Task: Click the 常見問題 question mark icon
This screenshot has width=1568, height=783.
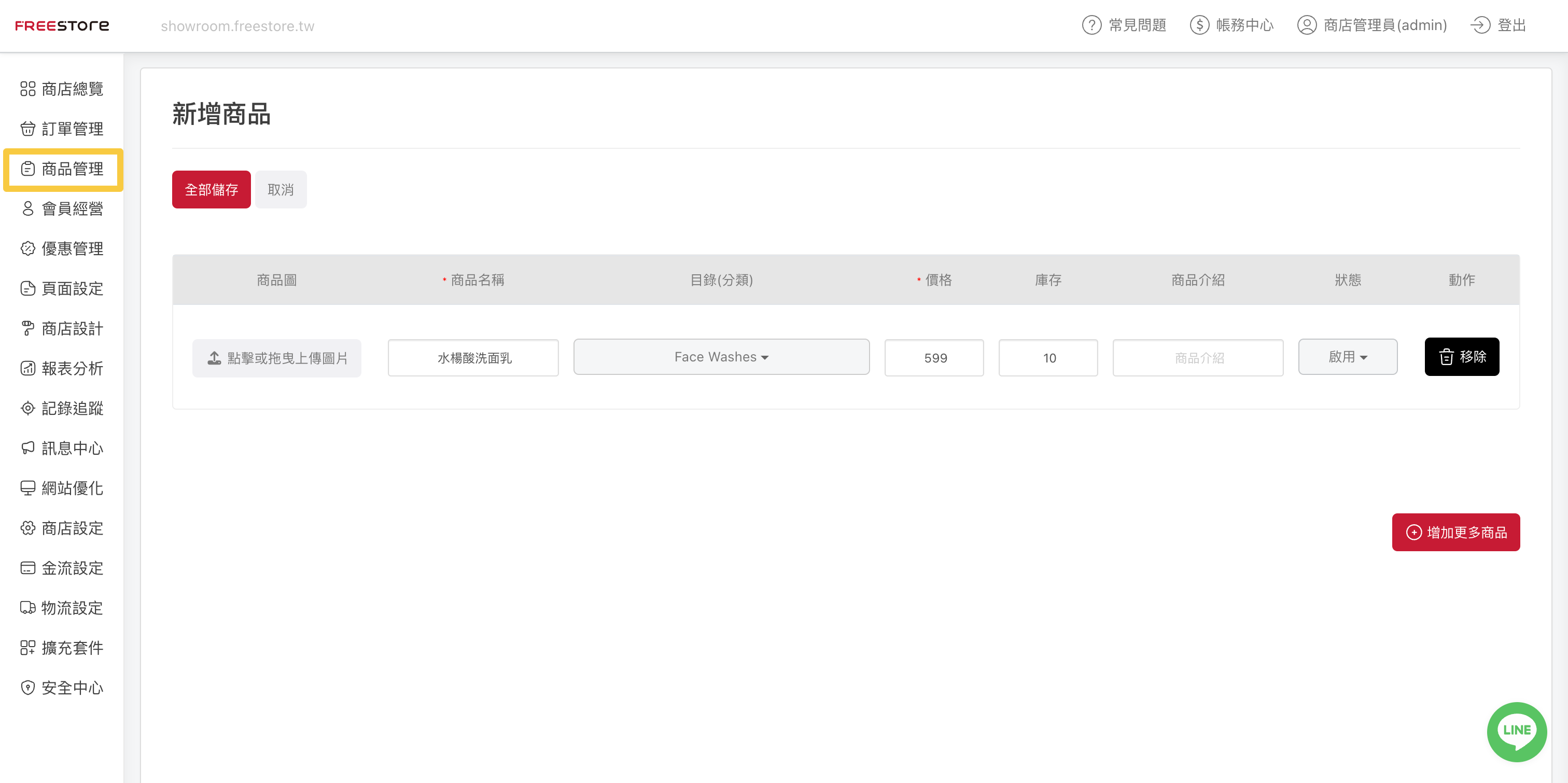Action: (1091, 25)
